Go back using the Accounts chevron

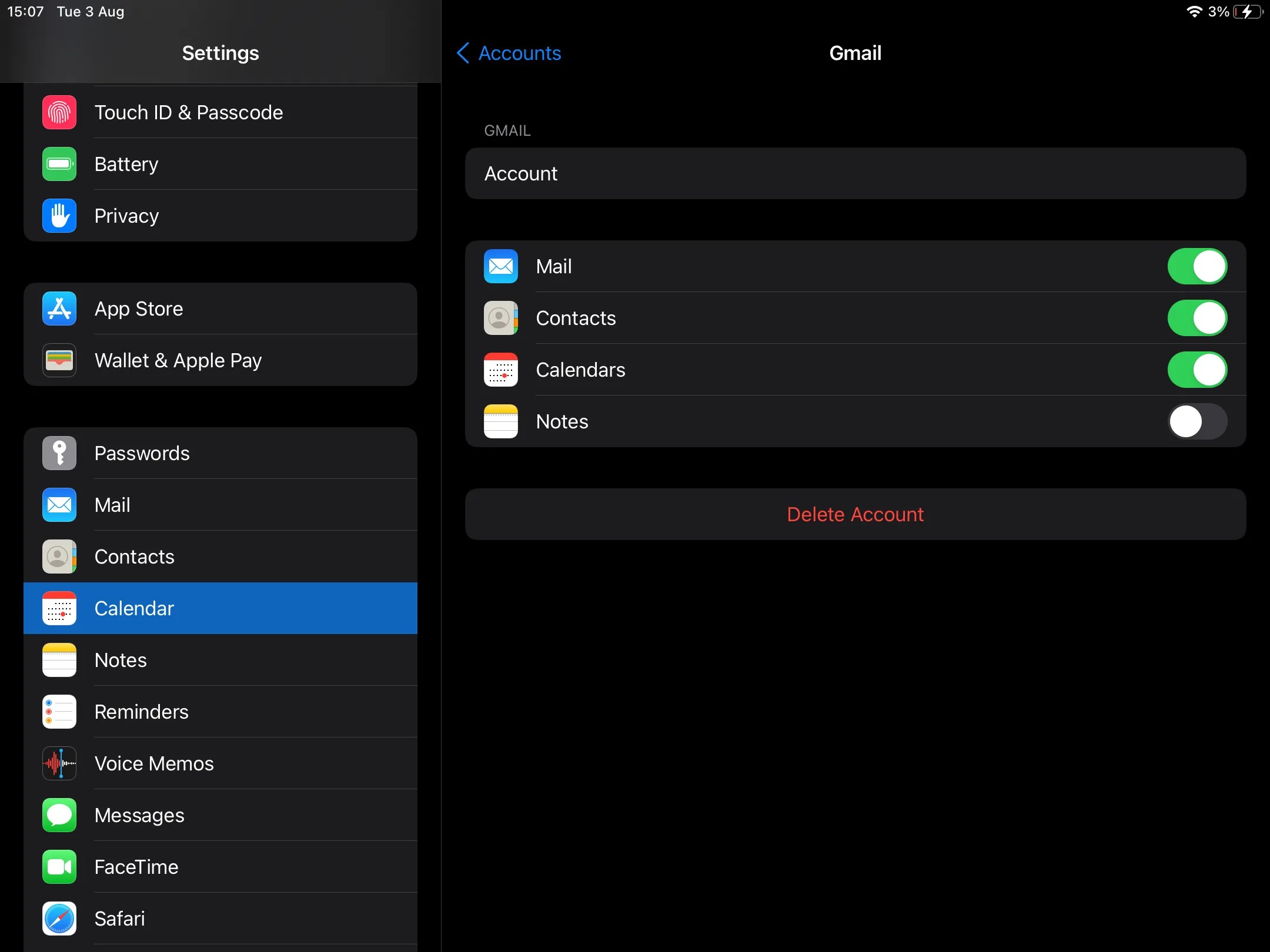[463, 53]
